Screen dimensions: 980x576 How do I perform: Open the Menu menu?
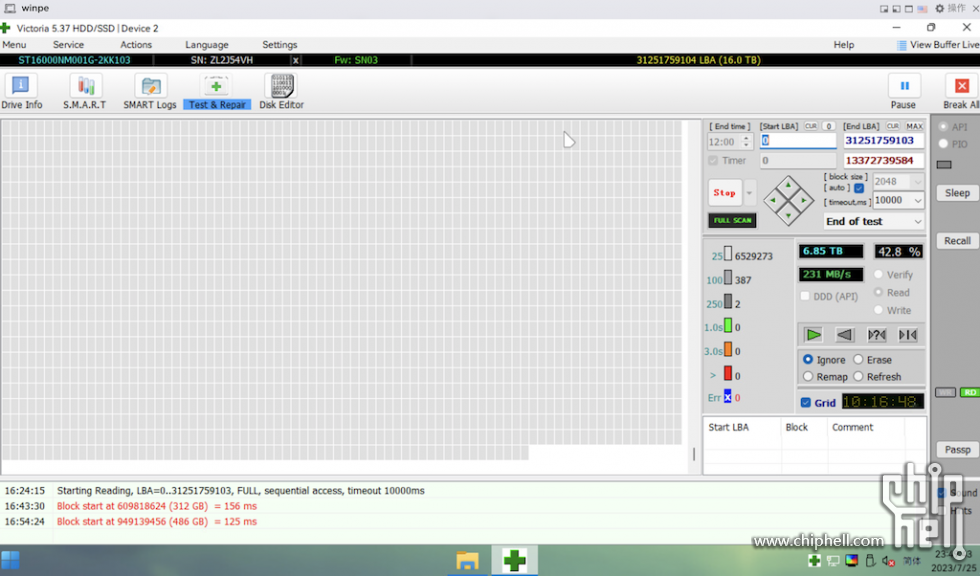(14, 45)
